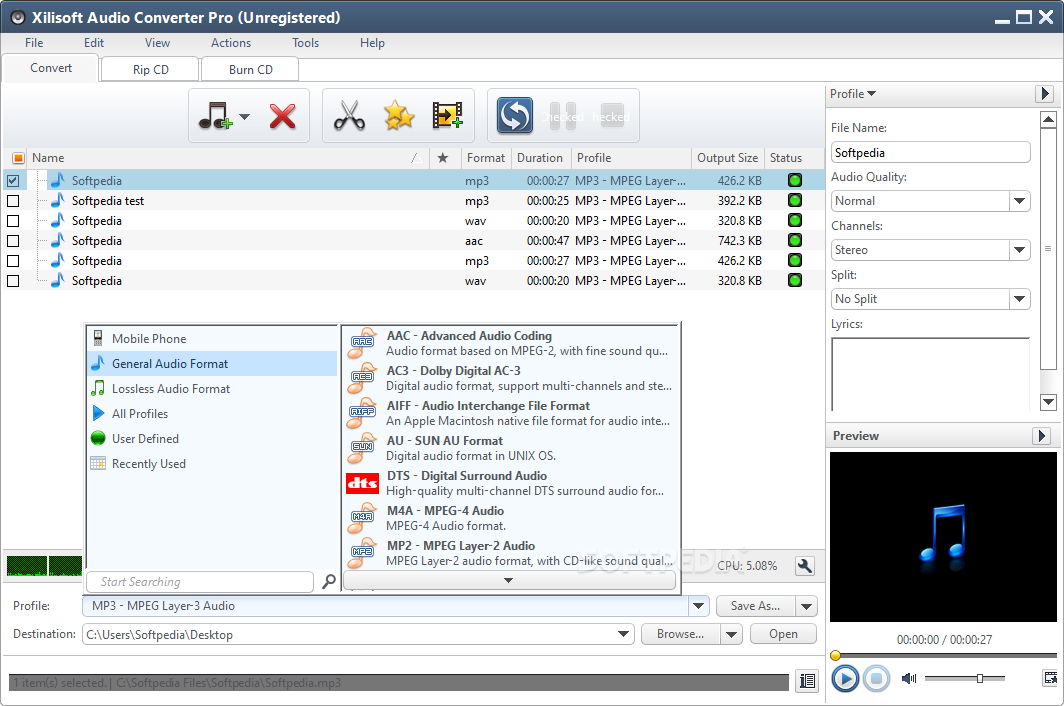Click the preview seek bar handle
The height and width of the screenshot is (706, 1064).
[835, 655]
